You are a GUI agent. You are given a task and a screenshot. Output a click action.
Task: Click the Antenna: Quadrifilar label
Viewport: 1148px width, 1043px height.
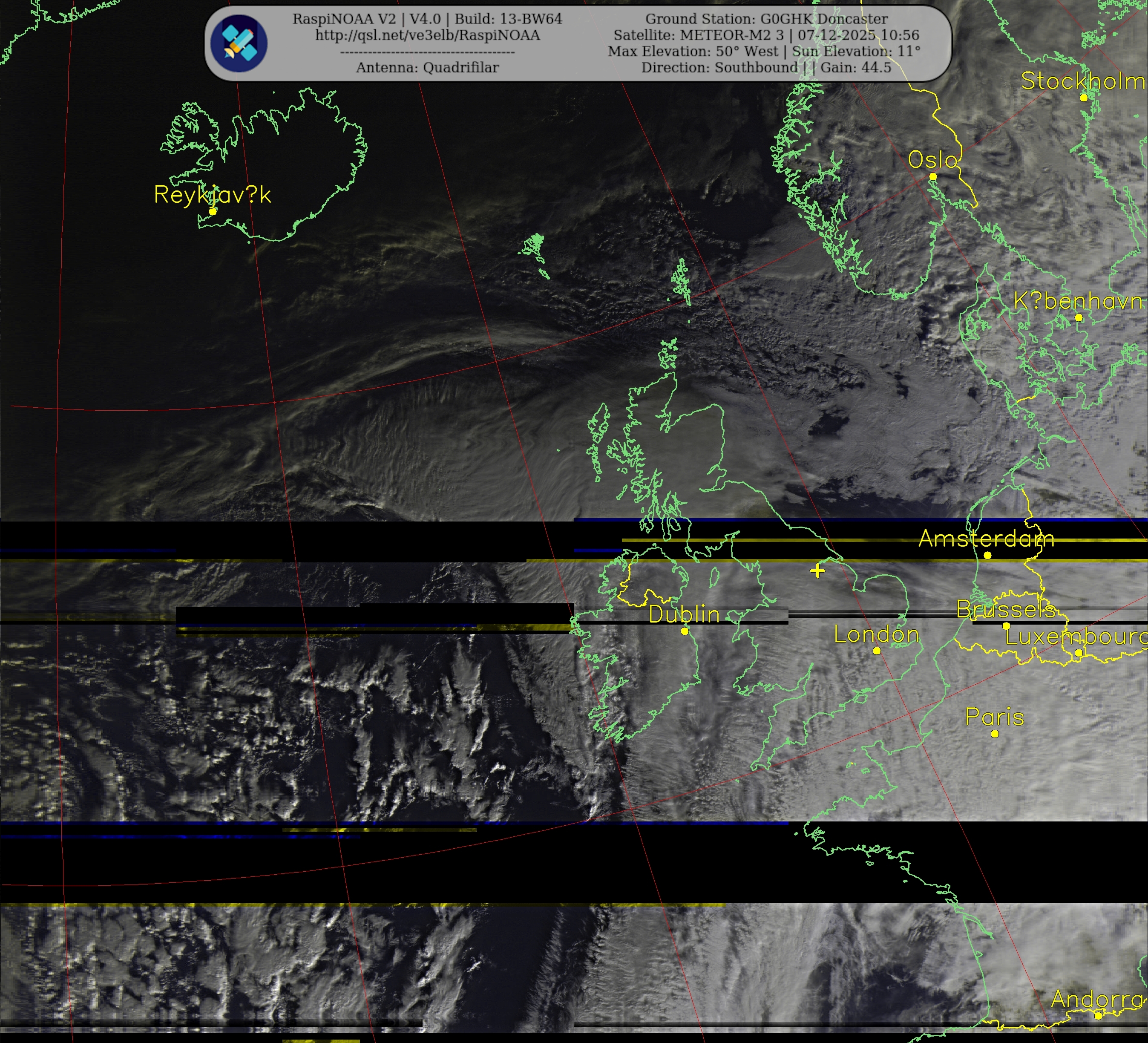pyautogui.click(x=427, y=67)
